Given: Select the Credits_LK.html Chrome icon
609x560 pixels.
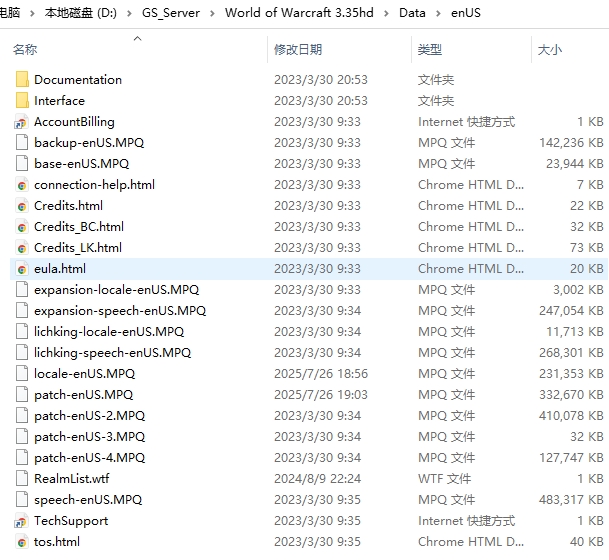Looking at the screenshot, I should pos(22,248).
